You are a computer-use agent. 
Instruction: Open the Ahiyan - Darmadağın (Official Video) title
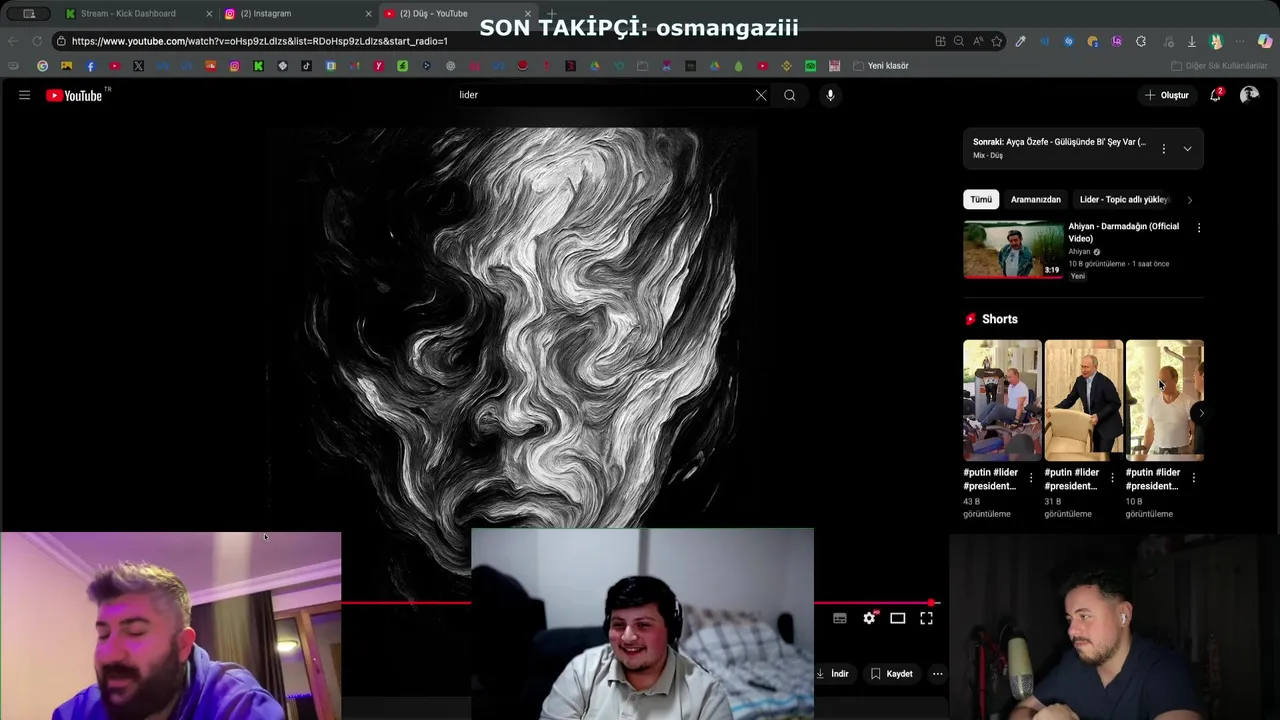point(1123,232)
